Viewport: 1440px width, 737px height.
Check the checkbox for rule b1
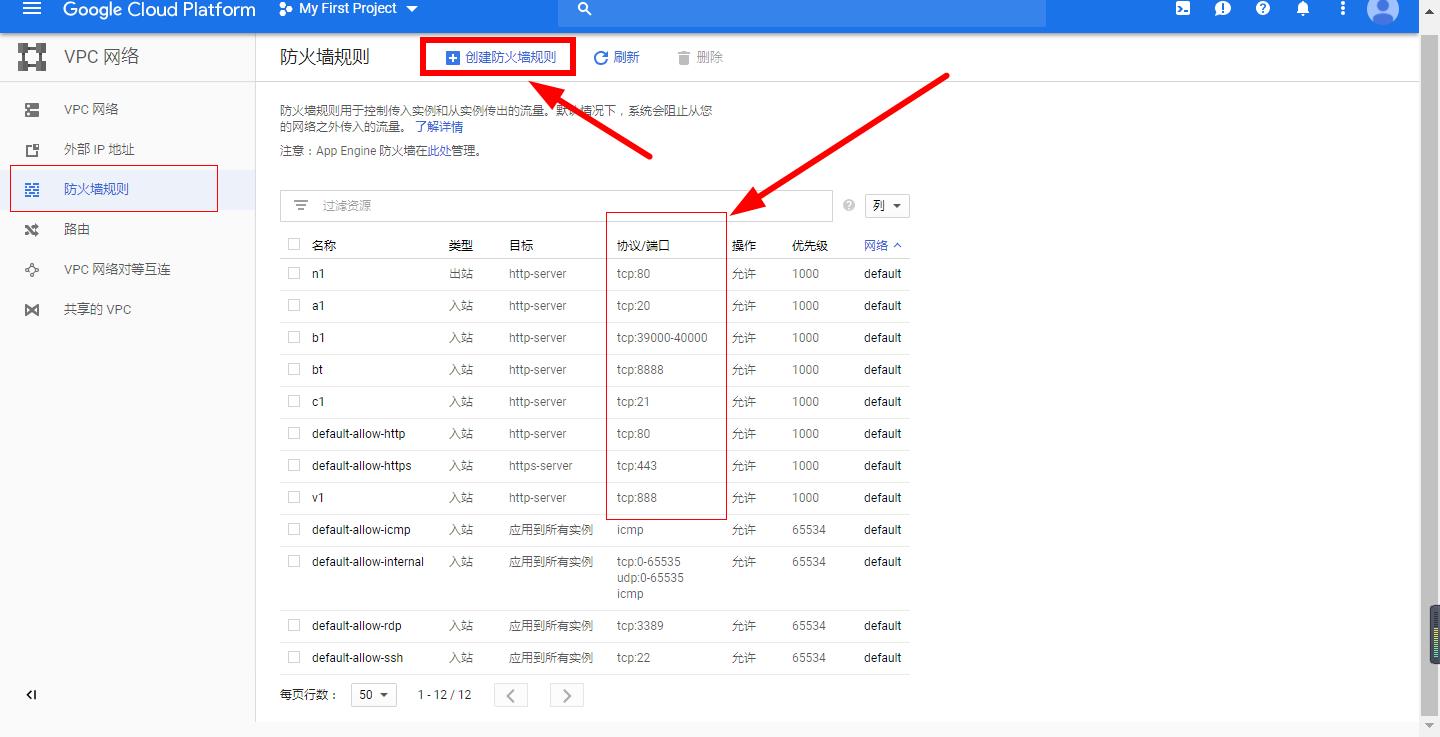pyautogui.click(x=293, y=337)
